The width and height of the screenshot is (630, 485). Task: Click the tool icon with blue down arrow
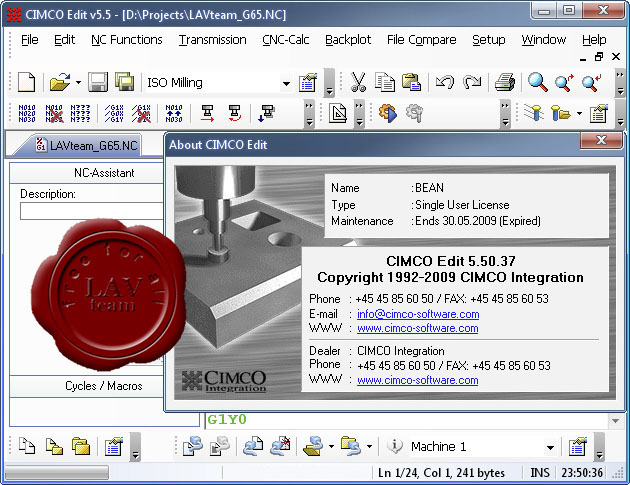coord(266,113)
